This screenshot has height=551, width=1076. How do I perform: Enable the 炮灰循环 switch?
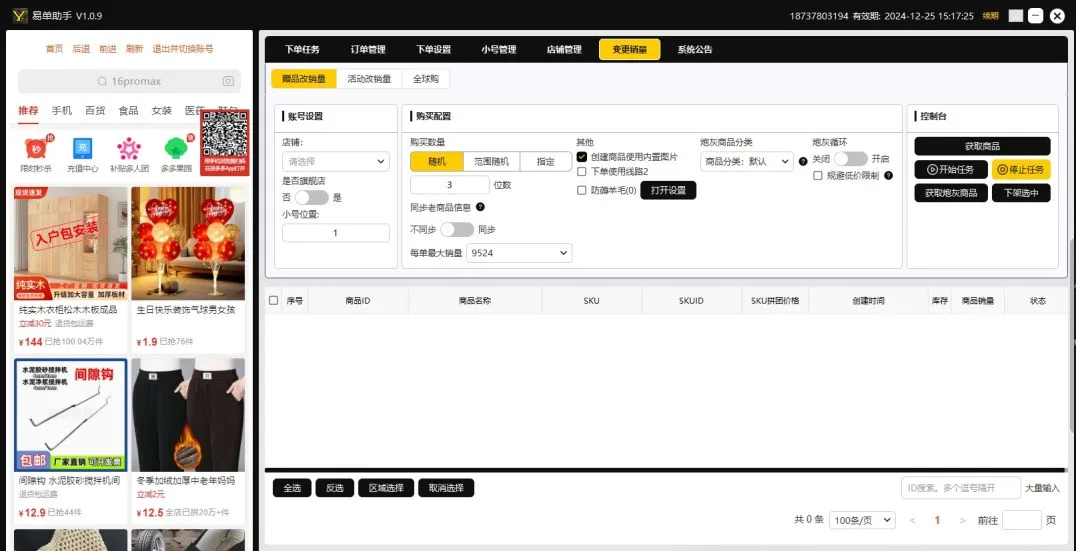coord(850,159)
